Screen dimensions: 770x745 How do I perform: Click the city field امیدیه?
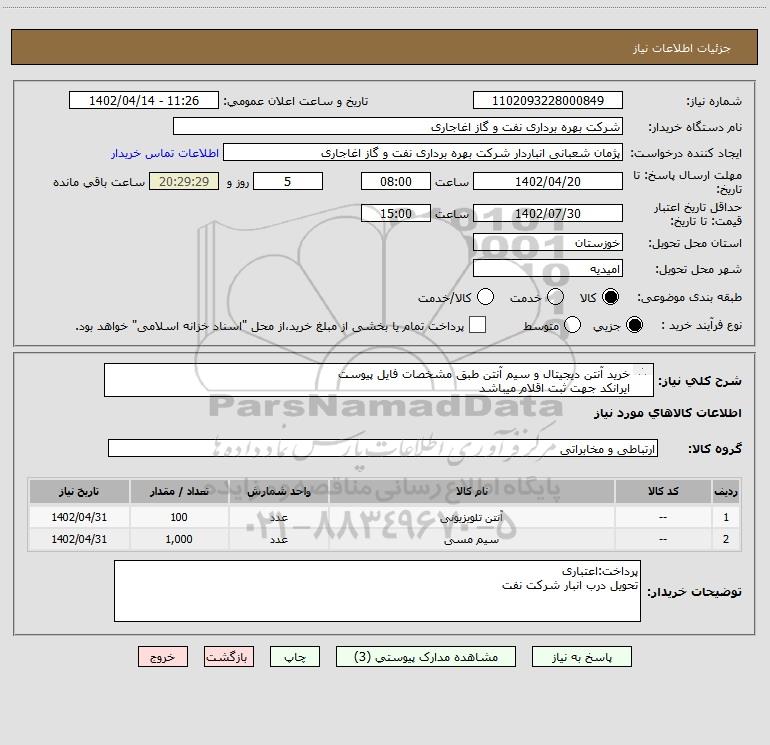(548, 268)
